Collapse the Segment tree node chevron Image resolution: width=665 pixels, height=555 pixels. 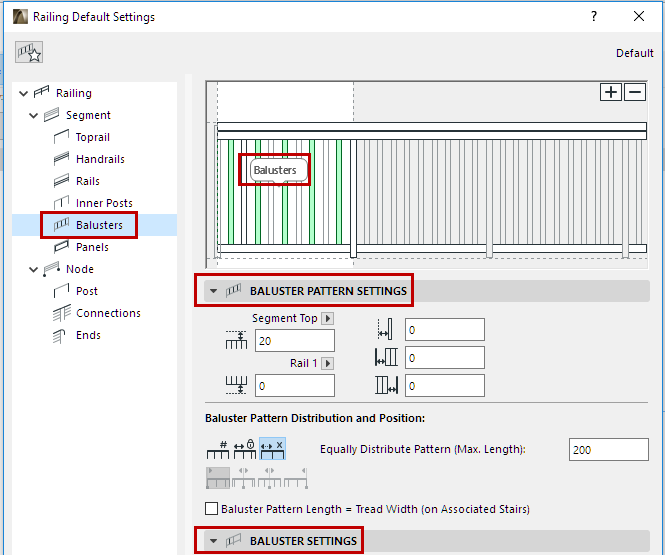[34, 115]
